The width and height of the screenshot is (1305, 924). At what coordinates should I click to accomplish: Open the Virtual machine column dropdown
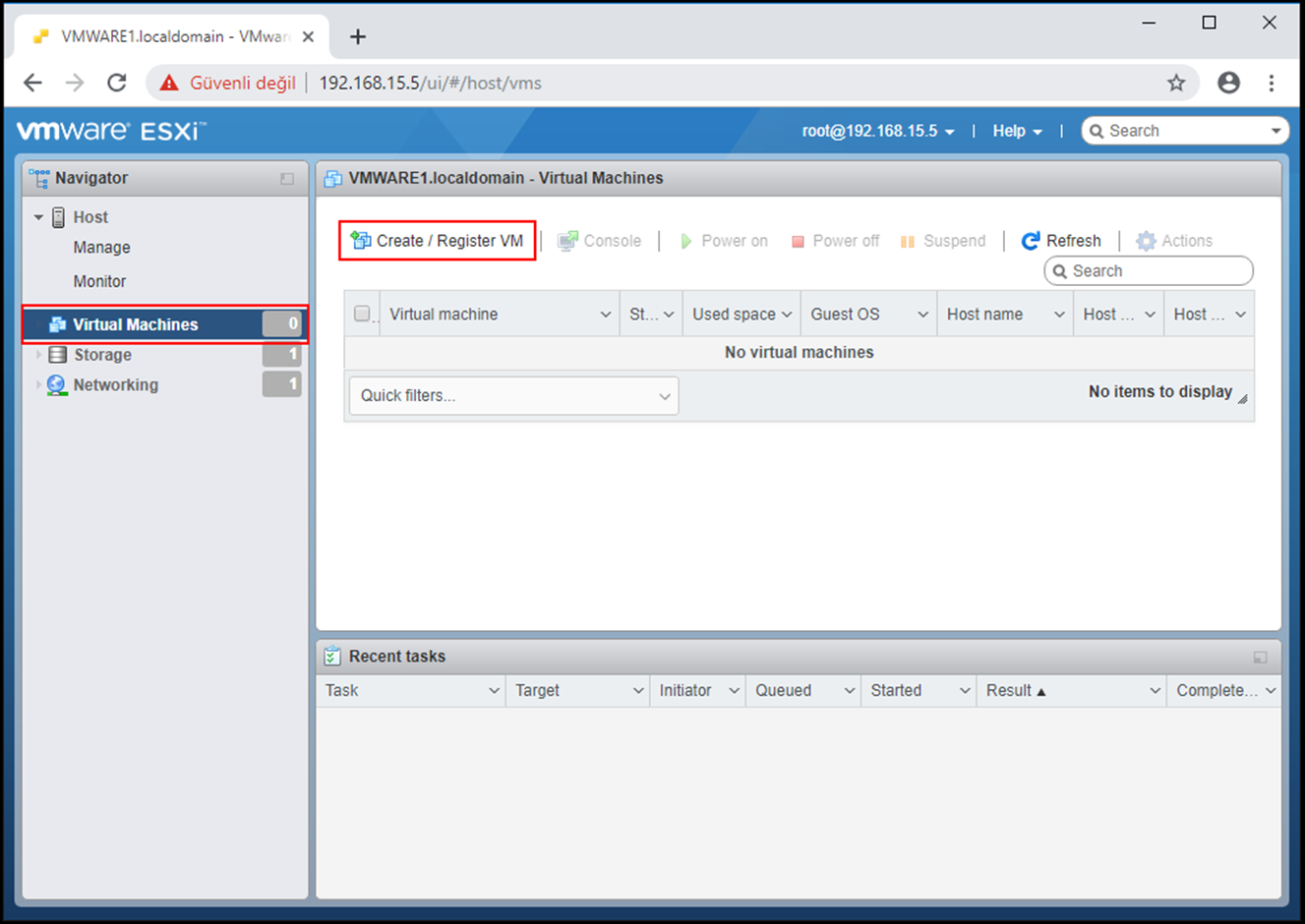tap(605, 315)
